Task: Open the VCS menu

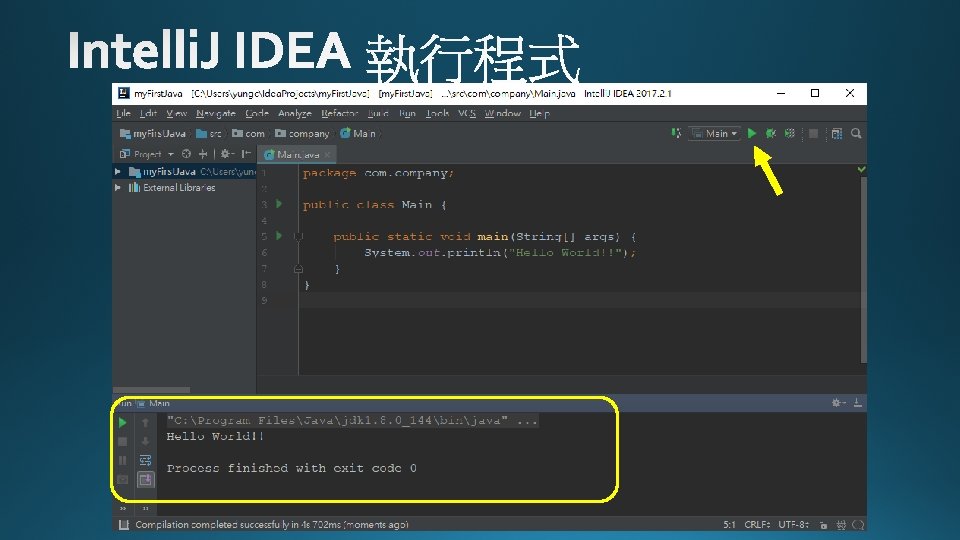Action: [x=467, y=113]
